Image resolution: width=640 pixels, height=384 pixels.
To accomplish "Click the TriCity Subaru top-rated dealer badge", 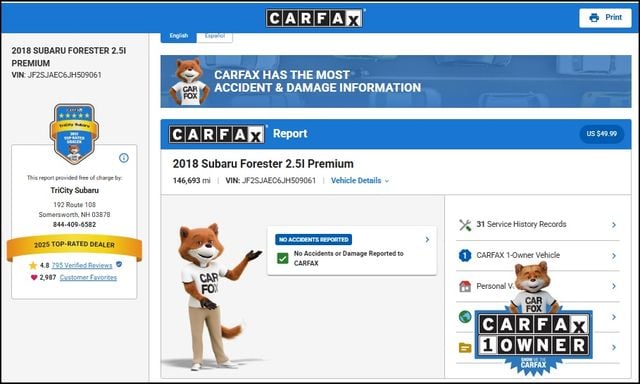I will (x=74, y=134).
